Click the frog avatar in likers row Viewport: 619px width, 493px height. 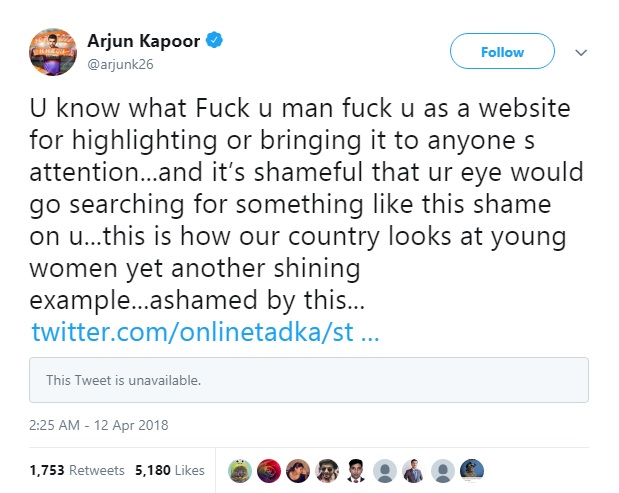tap(240, 469)
